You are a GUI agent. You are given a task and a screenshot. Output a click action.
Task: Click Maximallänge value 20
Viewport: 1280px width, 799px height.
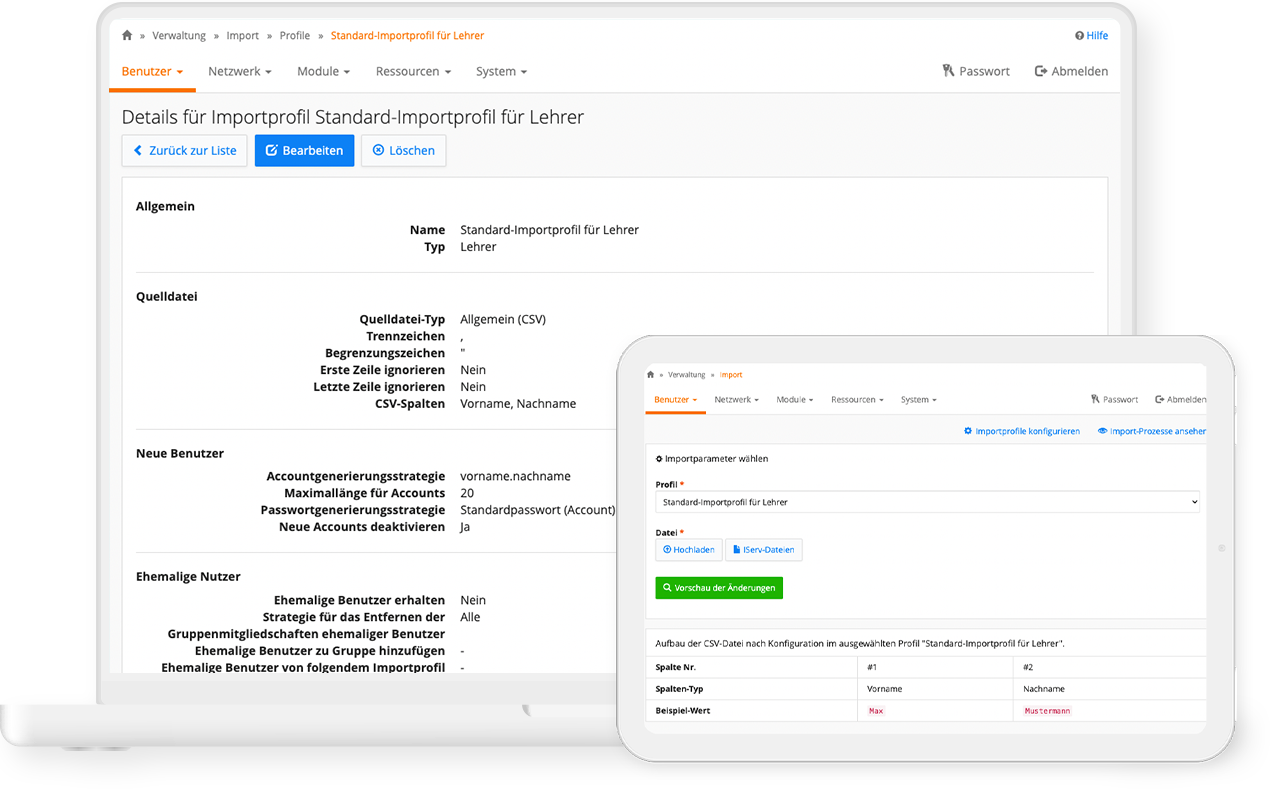(x=467, y=493)
